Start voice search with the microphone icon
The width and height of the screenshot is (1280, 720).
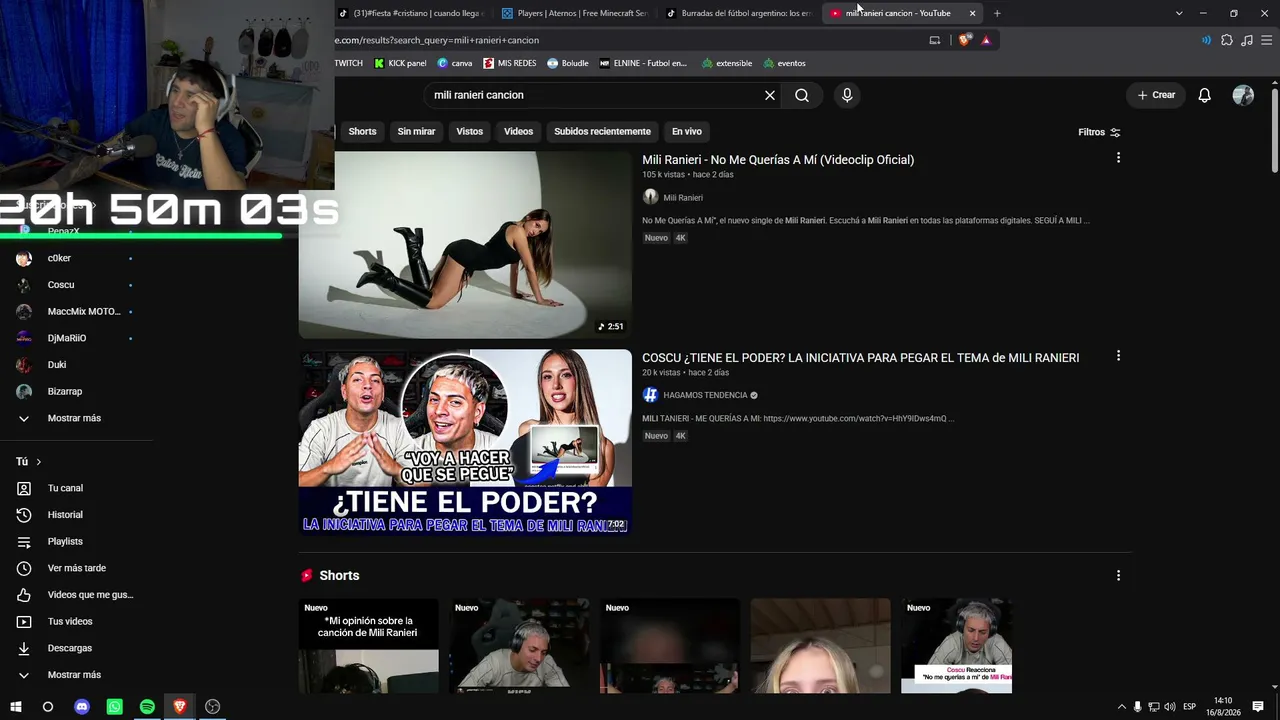847,95
